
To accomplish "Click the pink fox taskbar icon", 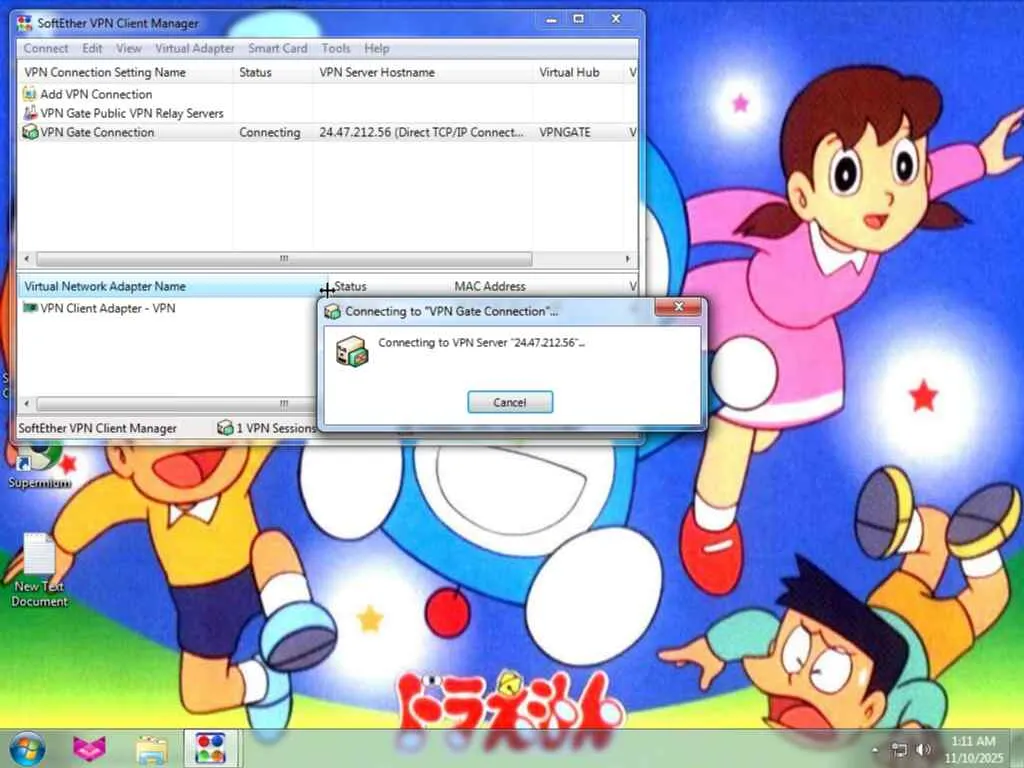I will tap(89, 749).
